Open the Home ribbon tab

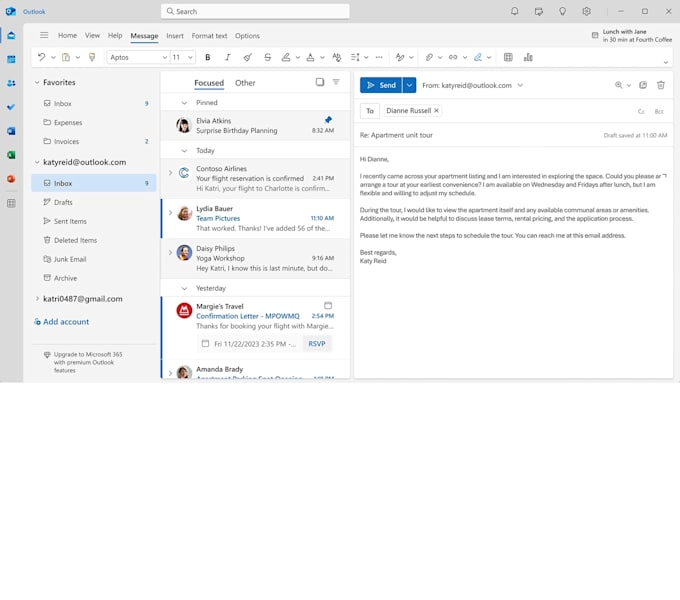click(67, 36)
